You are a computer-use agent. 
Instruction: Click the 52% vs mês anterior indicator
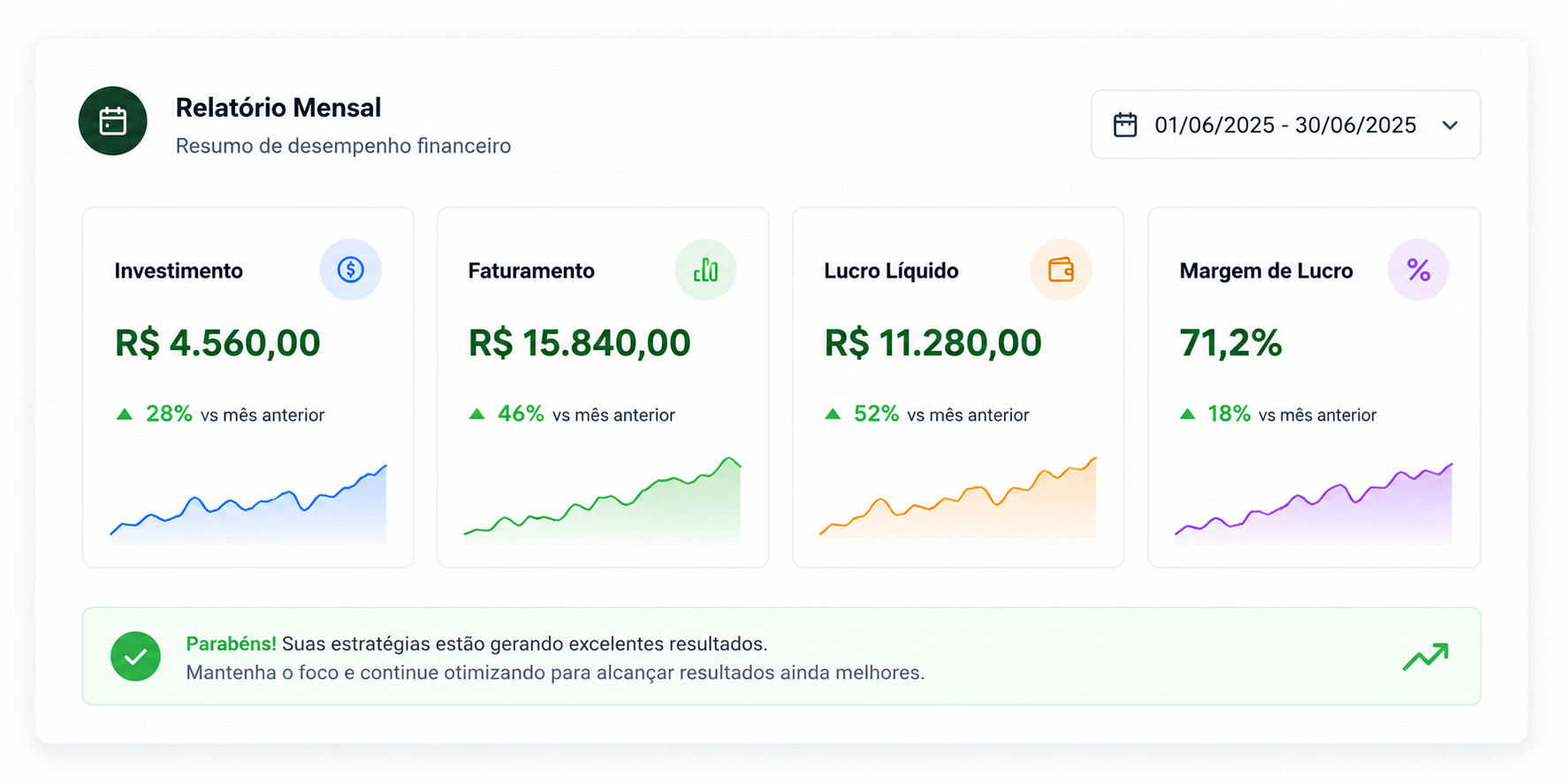[x=926, y=414]
